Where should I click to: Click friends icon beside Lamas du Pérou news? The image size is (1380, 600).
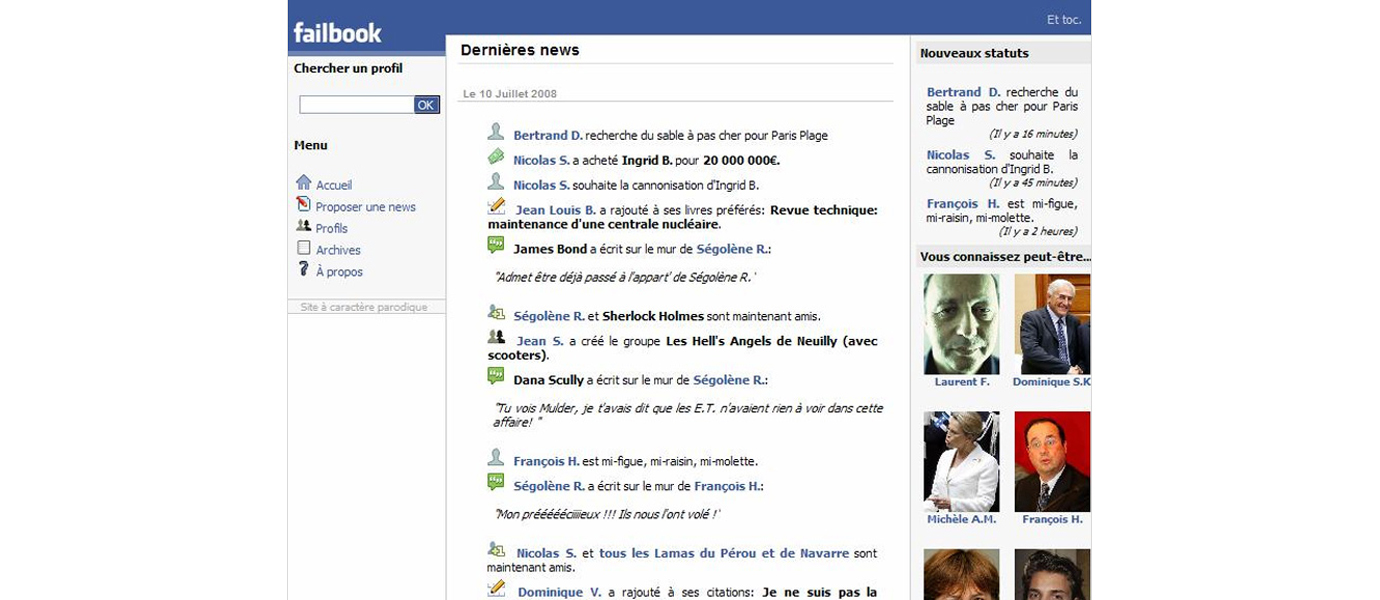pos(496,550)
